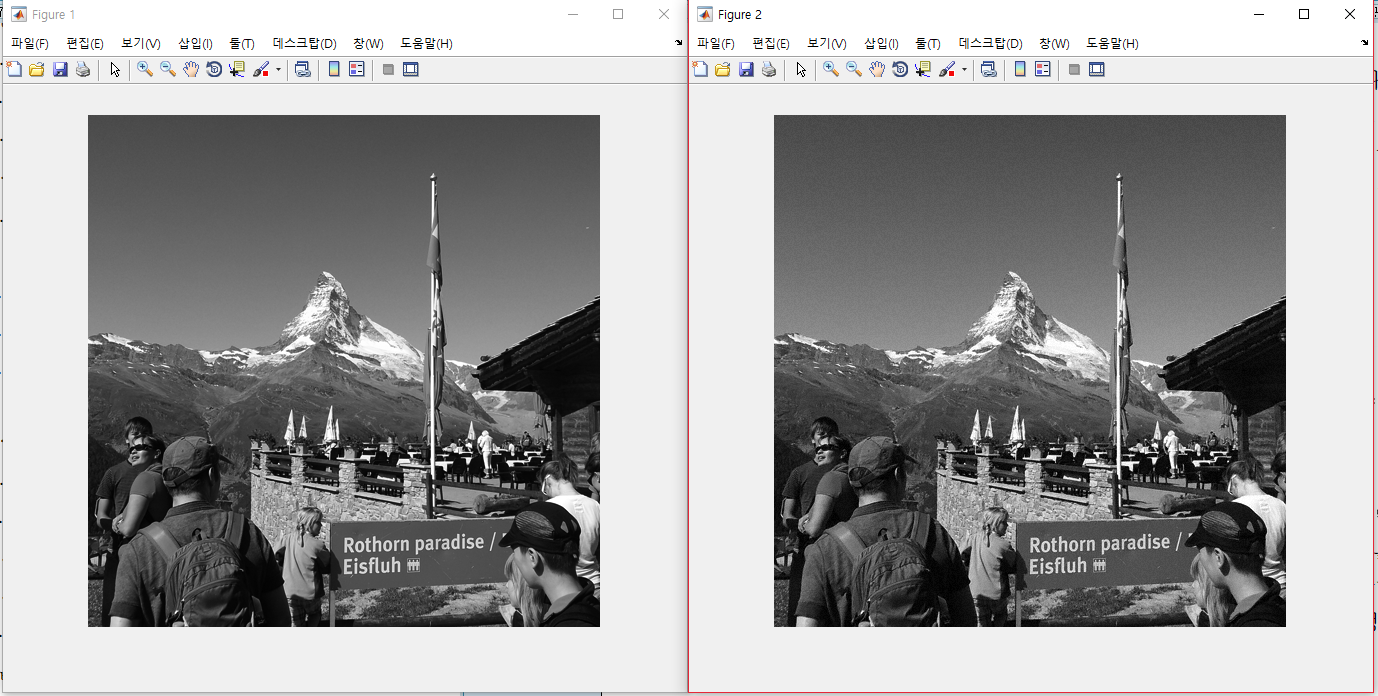The width and height of the screenshot is (1378, 696).
Task: Click Show Plot Tools button in Figure 1
Action: click(410, 70)
